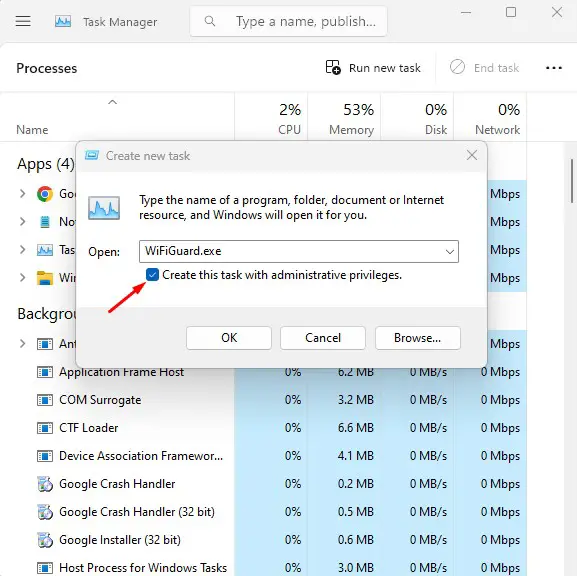Screen dimensions: 577x576
Task: Click the Google Crash Handler icon
Action: (x=45, y=484)
